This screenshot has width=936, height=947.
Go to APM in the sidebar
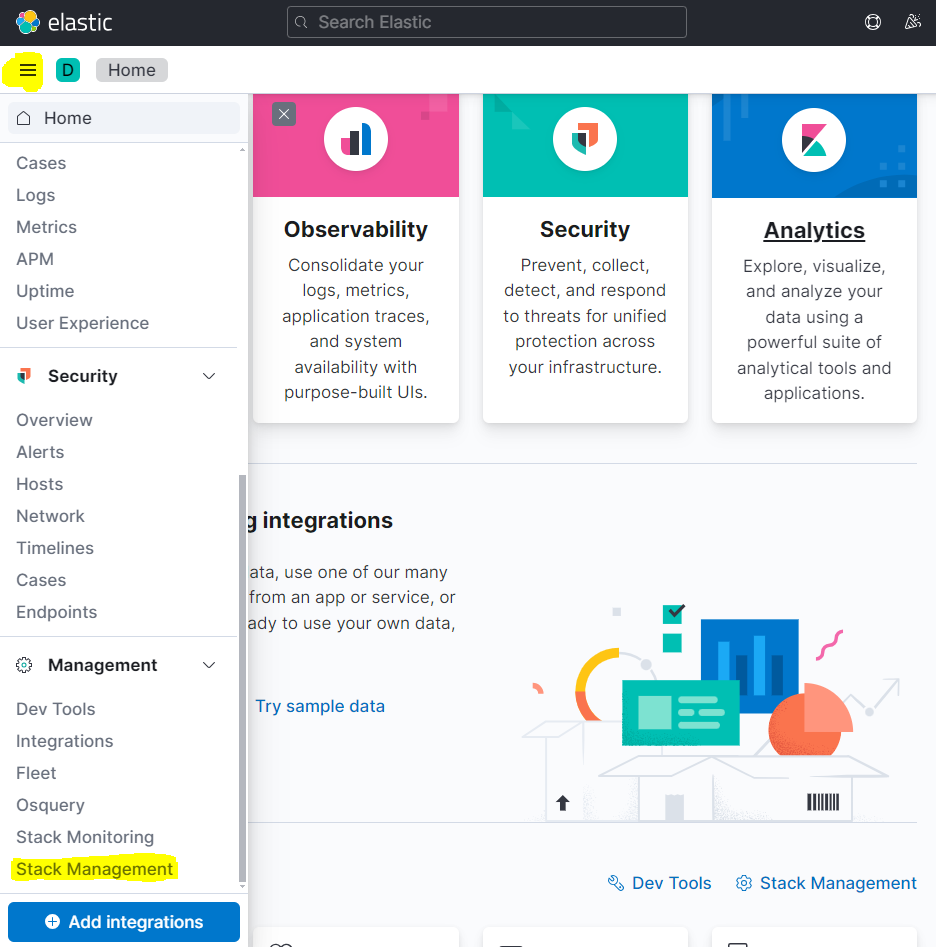pyautogui.click(x=35, y=259)
